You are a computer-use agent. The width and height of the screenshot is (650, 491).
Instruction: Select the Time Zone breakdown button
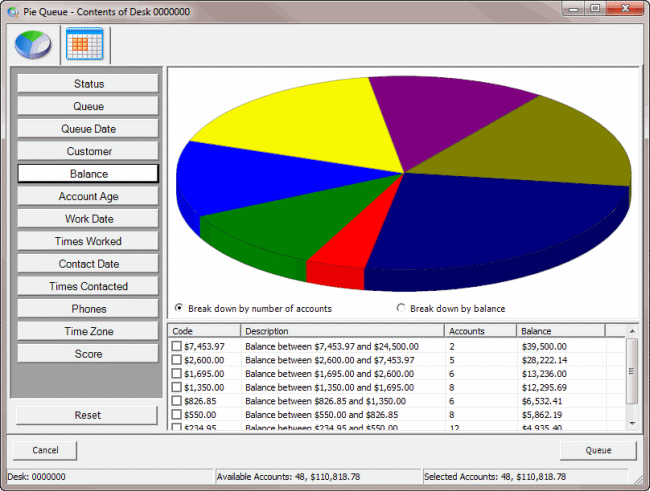[x=88, y=331]
